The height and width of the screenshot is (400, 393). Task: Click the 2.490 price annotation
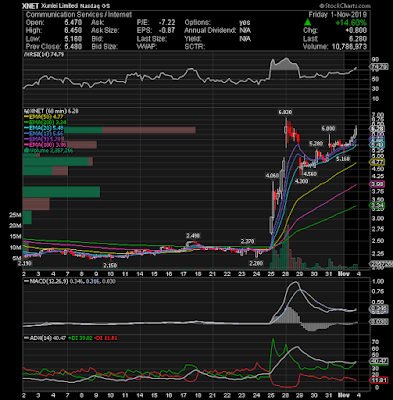point(193,235)
